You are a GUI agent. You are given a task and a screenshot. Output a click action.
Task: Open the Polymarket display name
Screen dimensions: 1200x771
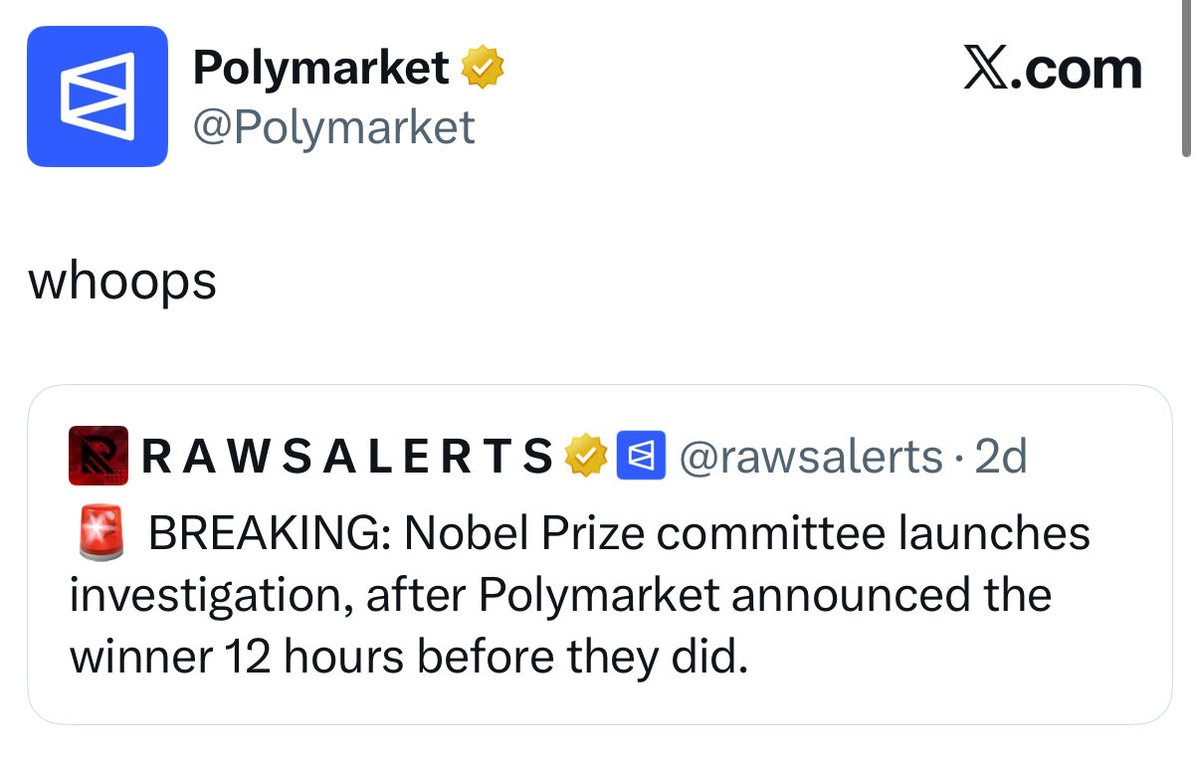point(321,69)
